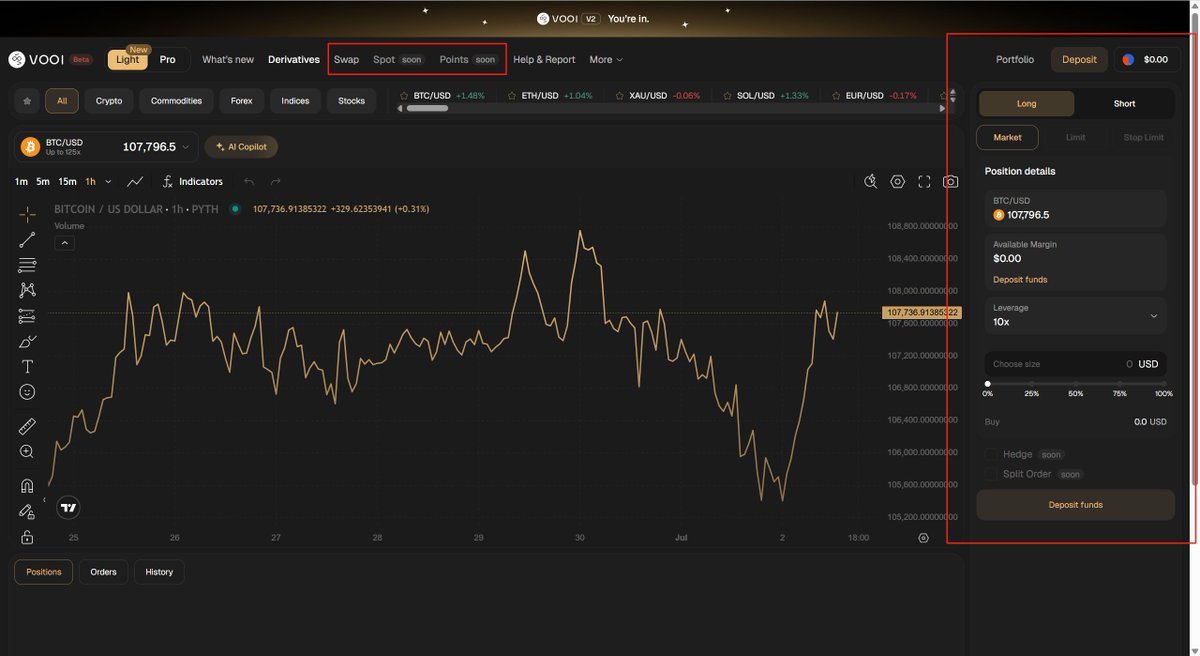
Task: Click the Deposit button in header
Action: (x=1079, y=60)
